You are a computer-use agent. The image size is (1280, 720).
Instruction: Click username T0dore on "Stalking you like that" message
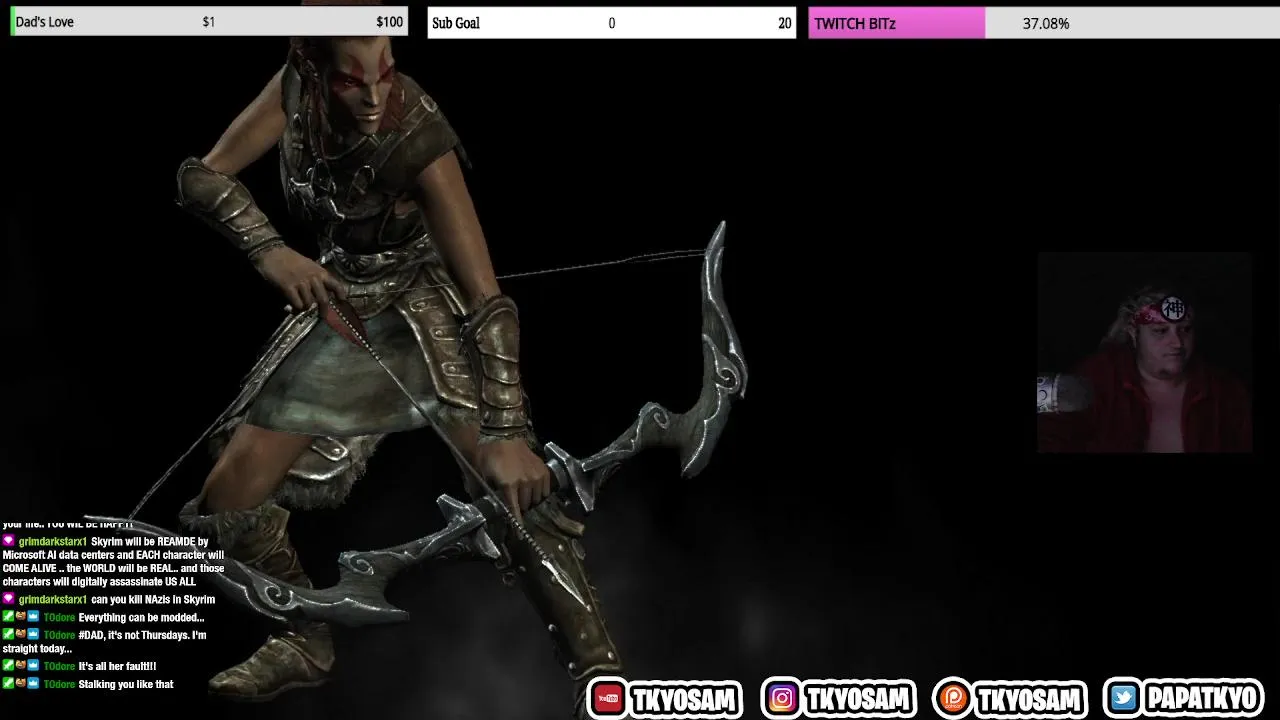coord(59,684)
